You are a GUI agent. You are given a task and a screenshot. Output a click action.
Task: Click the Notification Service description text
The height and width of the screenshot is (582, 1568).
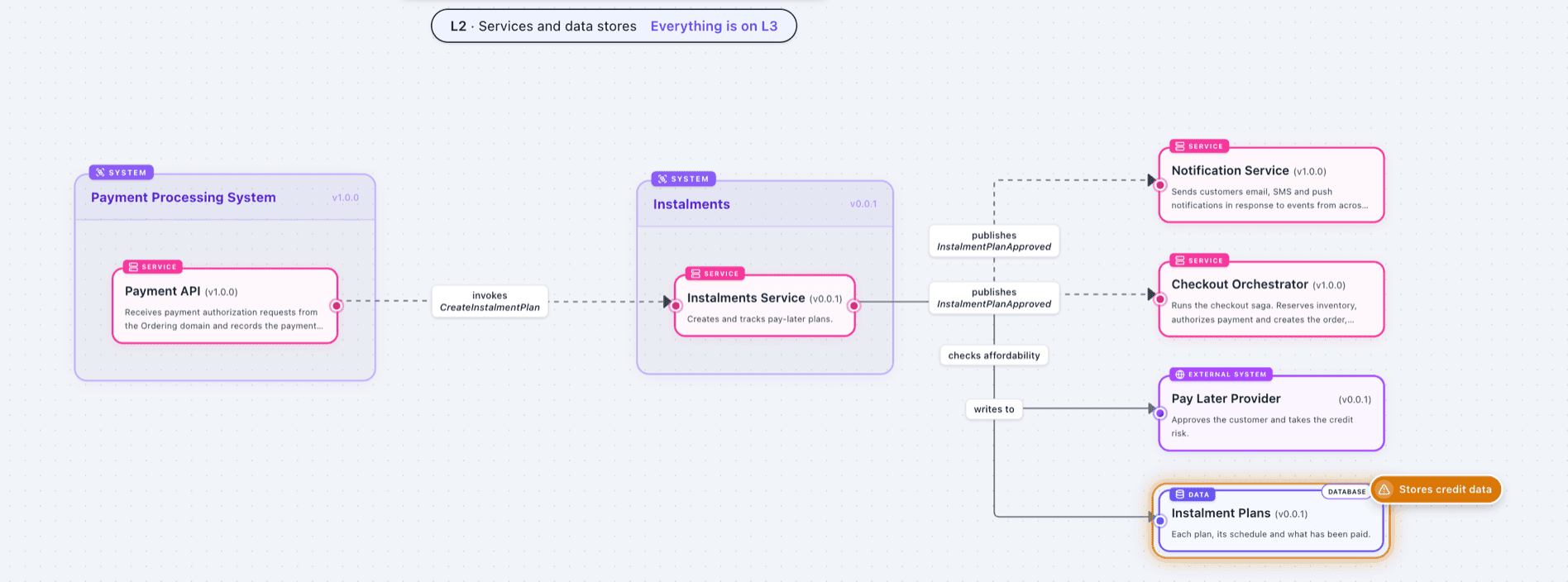pos(1269,198)
